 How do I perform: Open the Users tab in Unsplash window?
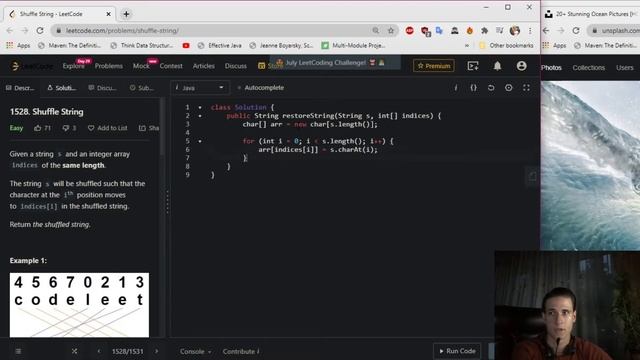click(x=624, y=68)
